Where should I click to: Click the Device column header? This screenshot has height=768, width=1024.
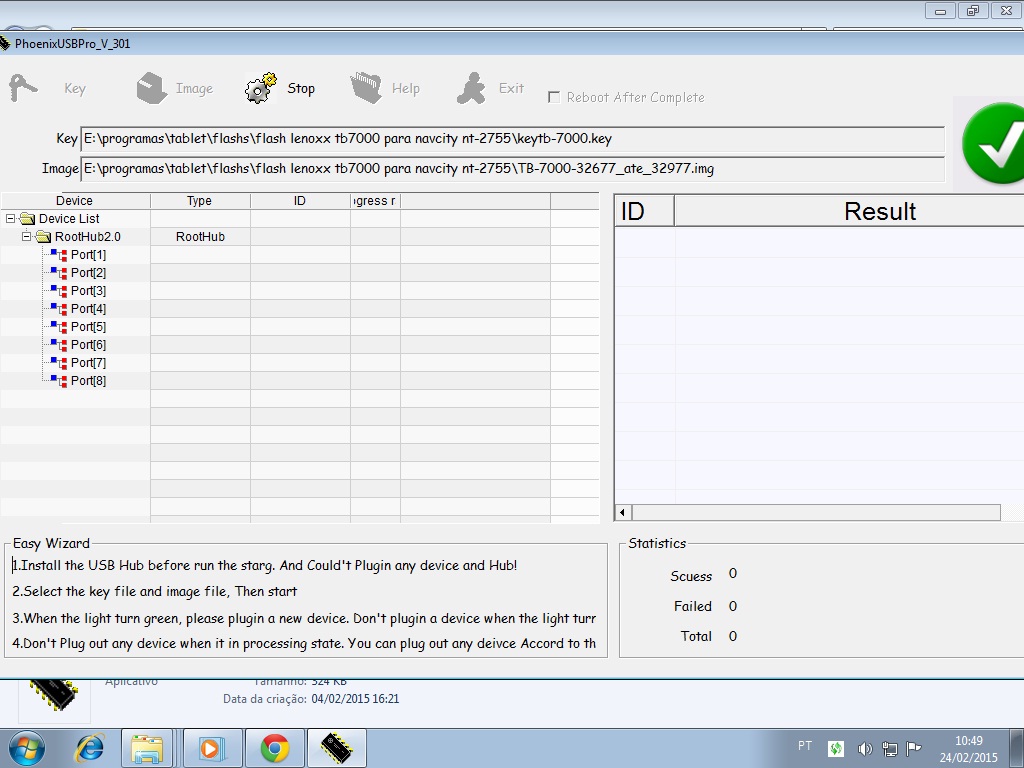(x=75, y=200)
